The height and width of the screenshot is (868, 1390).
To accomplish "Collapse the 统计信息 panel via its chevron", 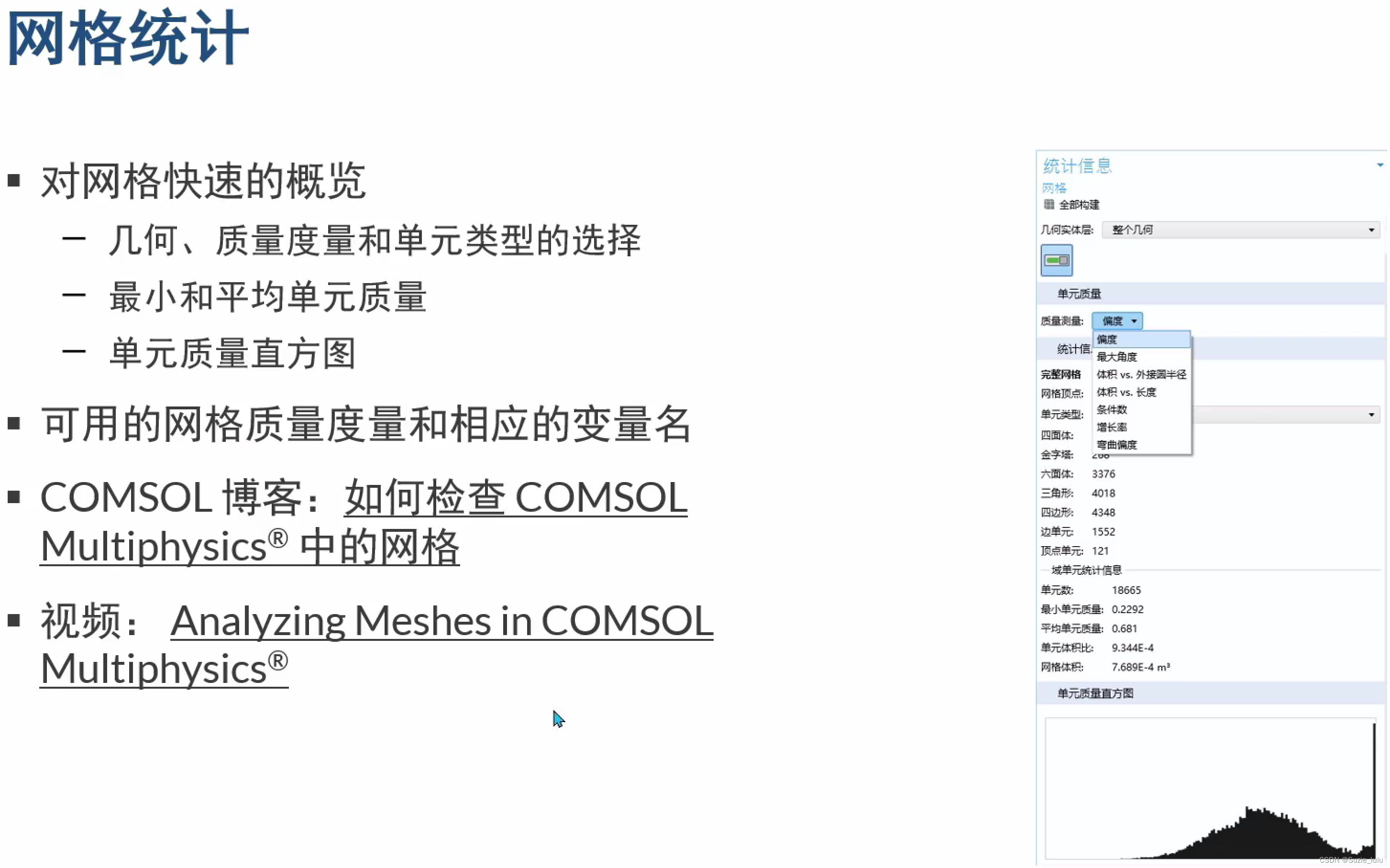I will pos(1381,165).
